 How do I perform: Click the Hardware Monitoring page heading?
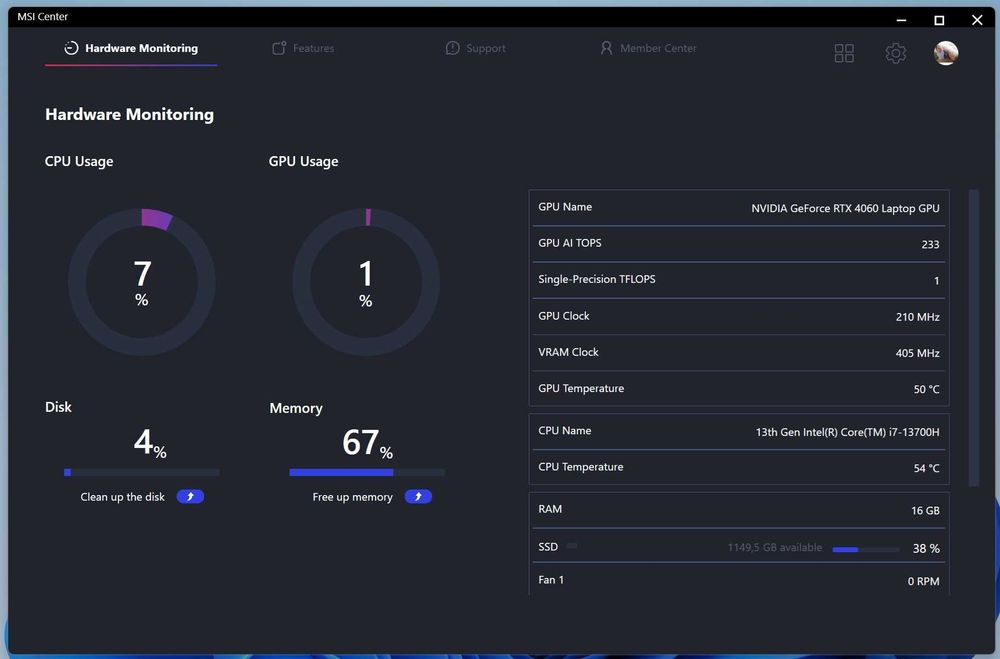coord(129,114)
